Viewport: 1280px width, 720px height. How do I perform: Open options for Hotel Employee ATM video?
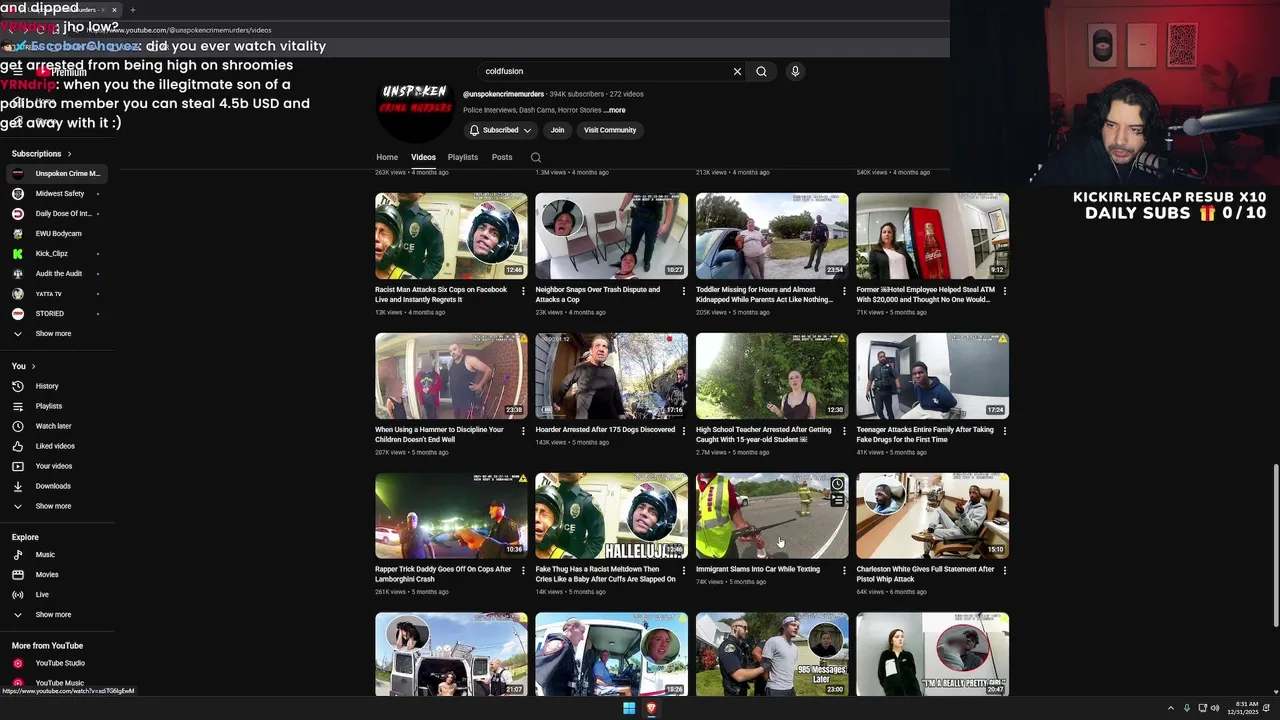click(1005, 291)
